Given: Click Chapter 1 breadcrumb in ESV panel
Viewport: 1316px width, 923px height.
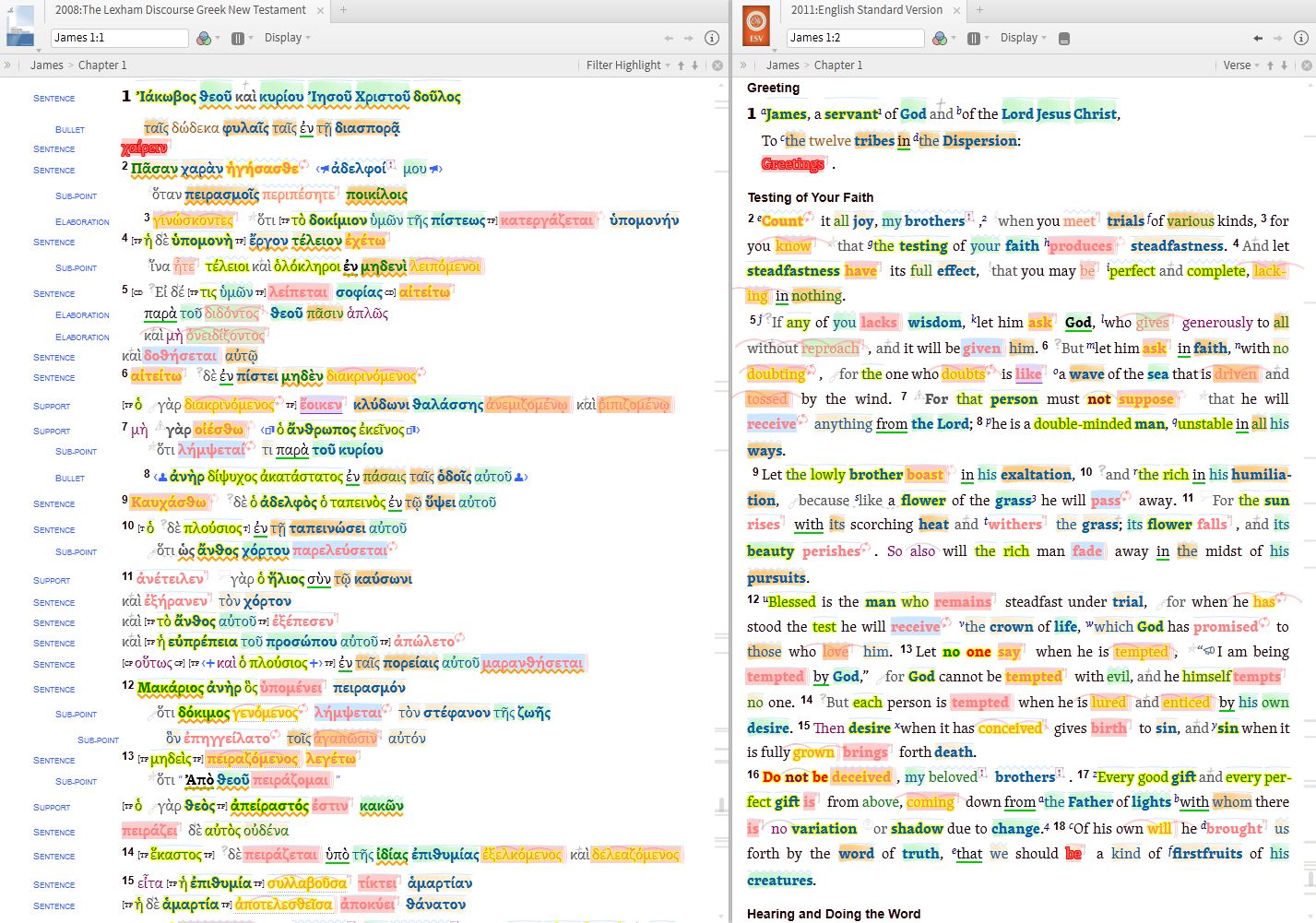Looking at the screenshot, I should 838,65.
